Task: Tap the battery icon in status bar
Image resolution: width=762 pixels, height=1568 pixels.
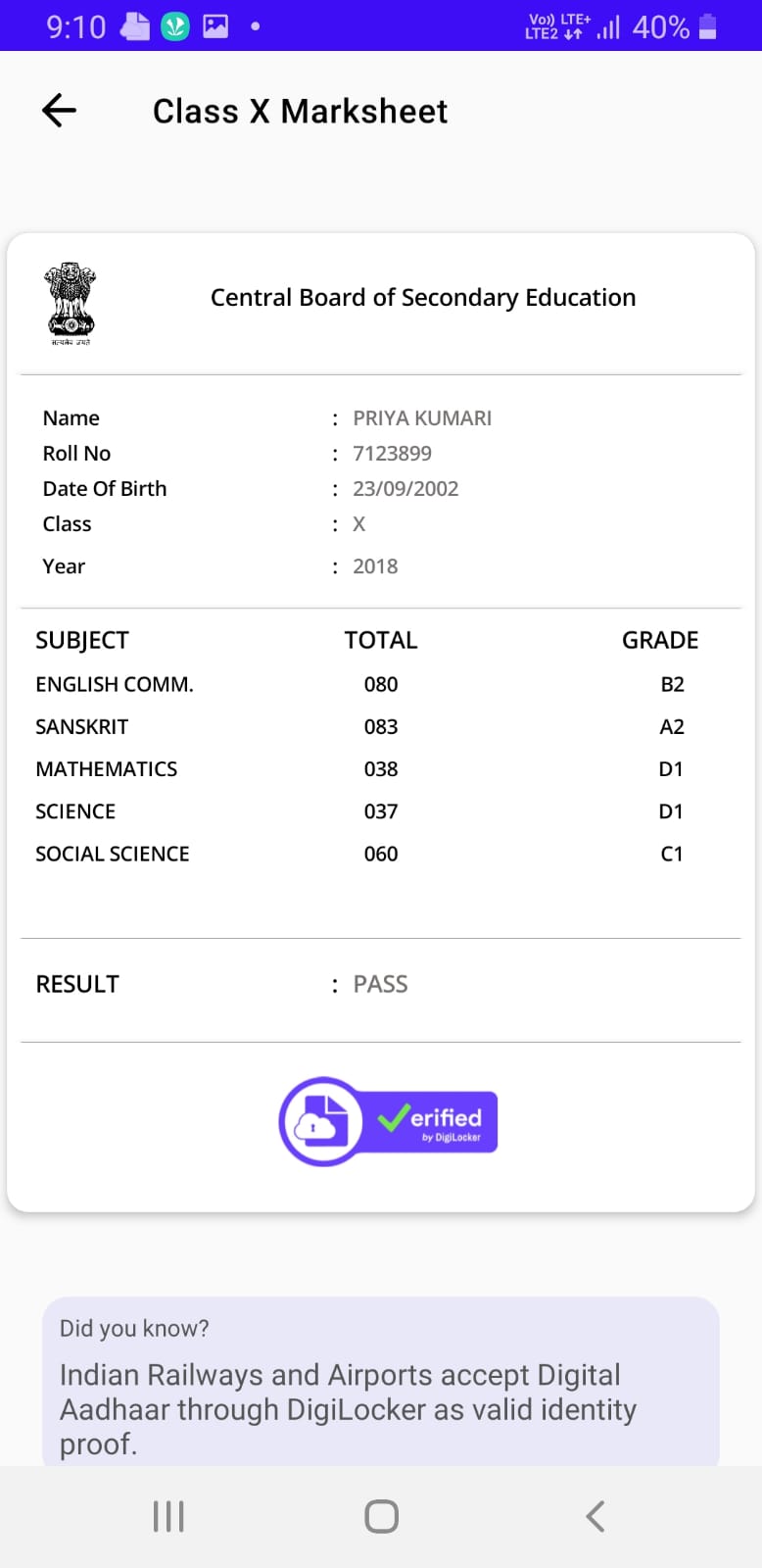Action: coord(708,26)
